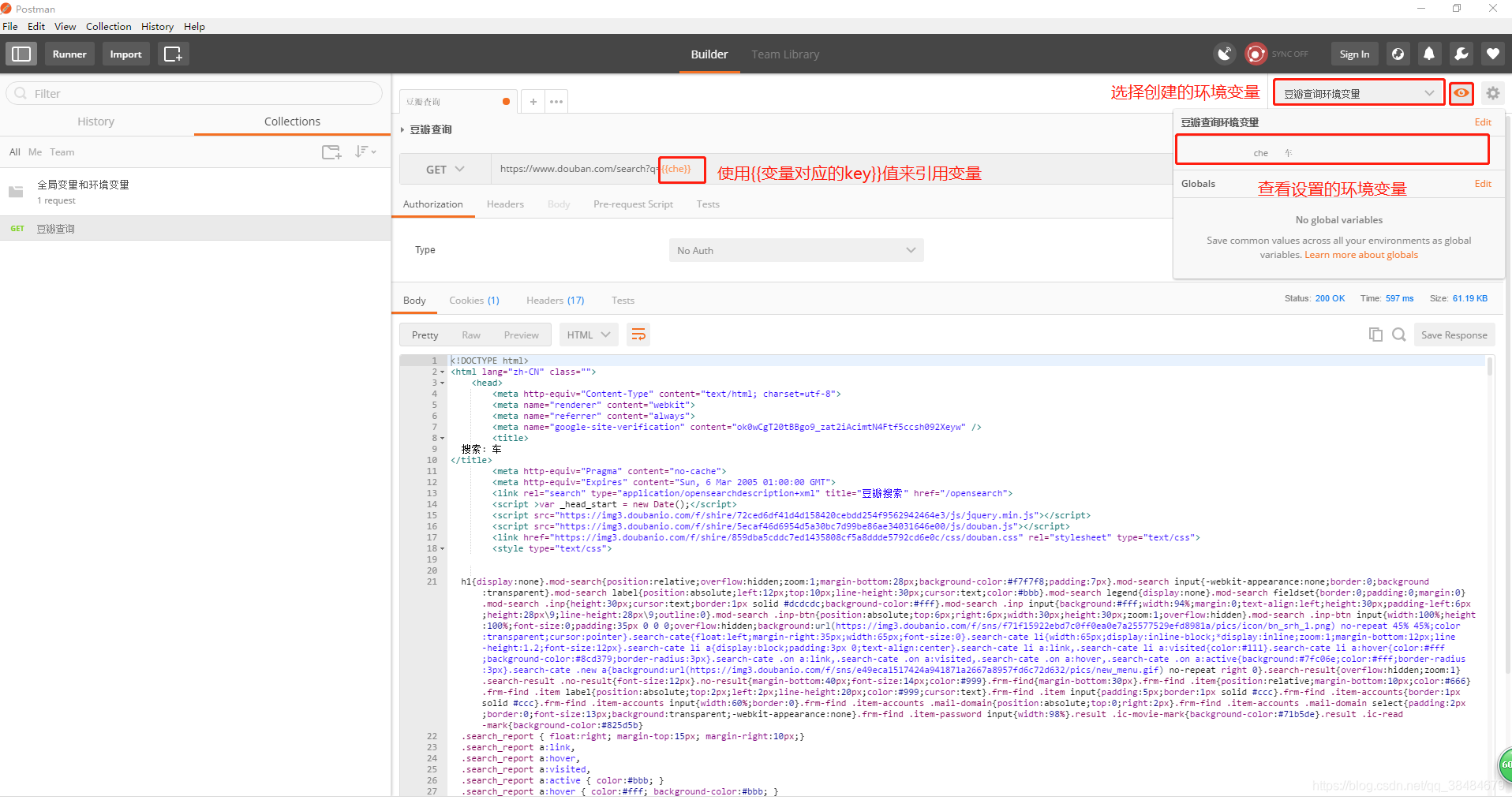
Task: Click the response body vertical scrollbar
Action: [1490, 368]
